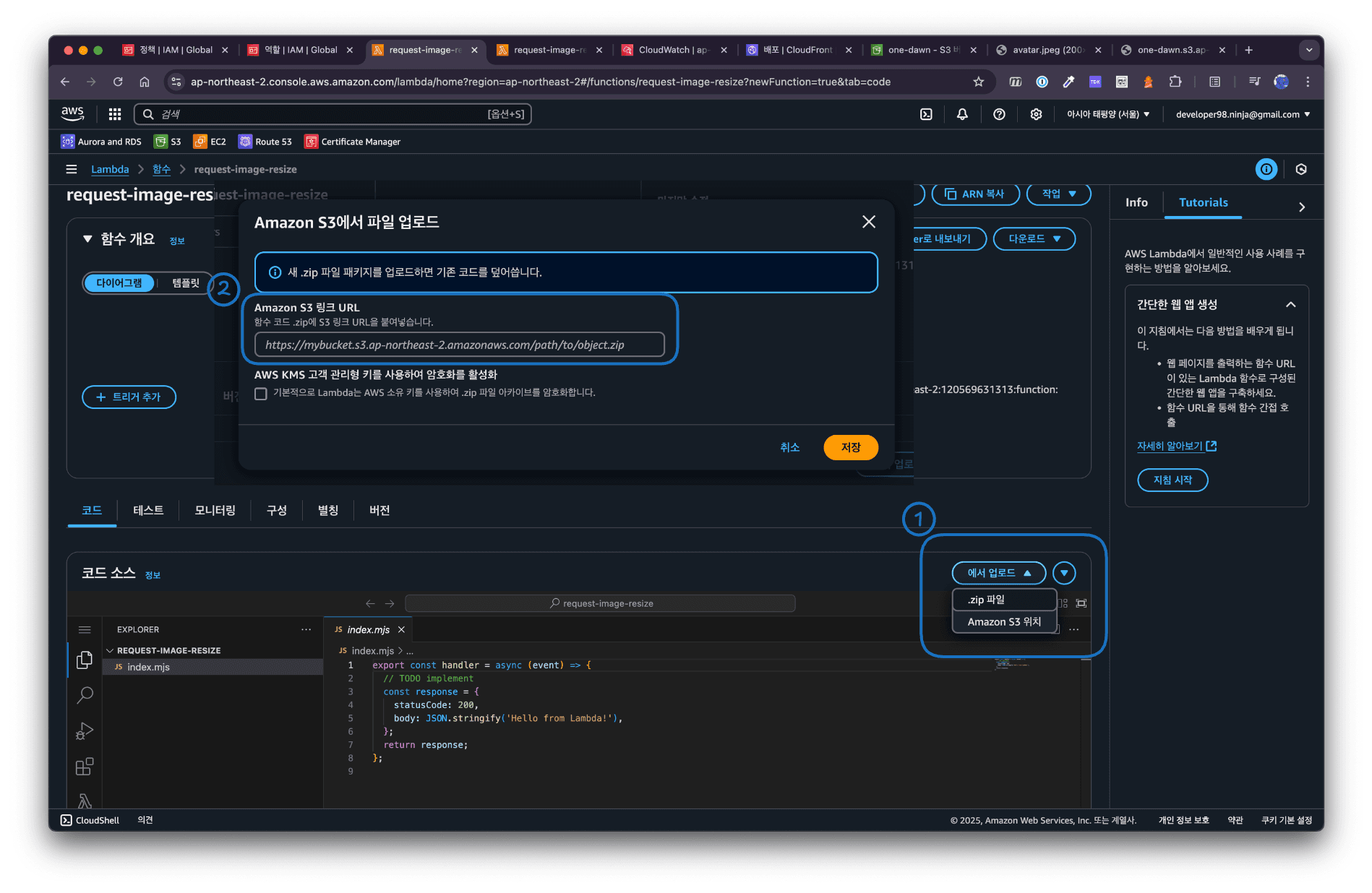Open the 작업 dropdown

(1058, 194)
